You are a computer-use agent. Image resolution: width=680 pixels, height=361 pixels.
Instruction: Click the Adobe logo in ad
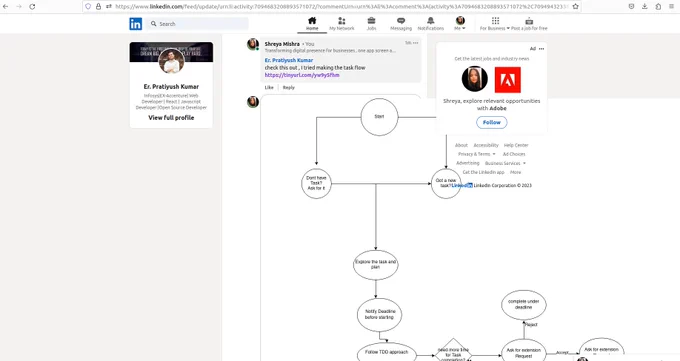pos(507,79)
